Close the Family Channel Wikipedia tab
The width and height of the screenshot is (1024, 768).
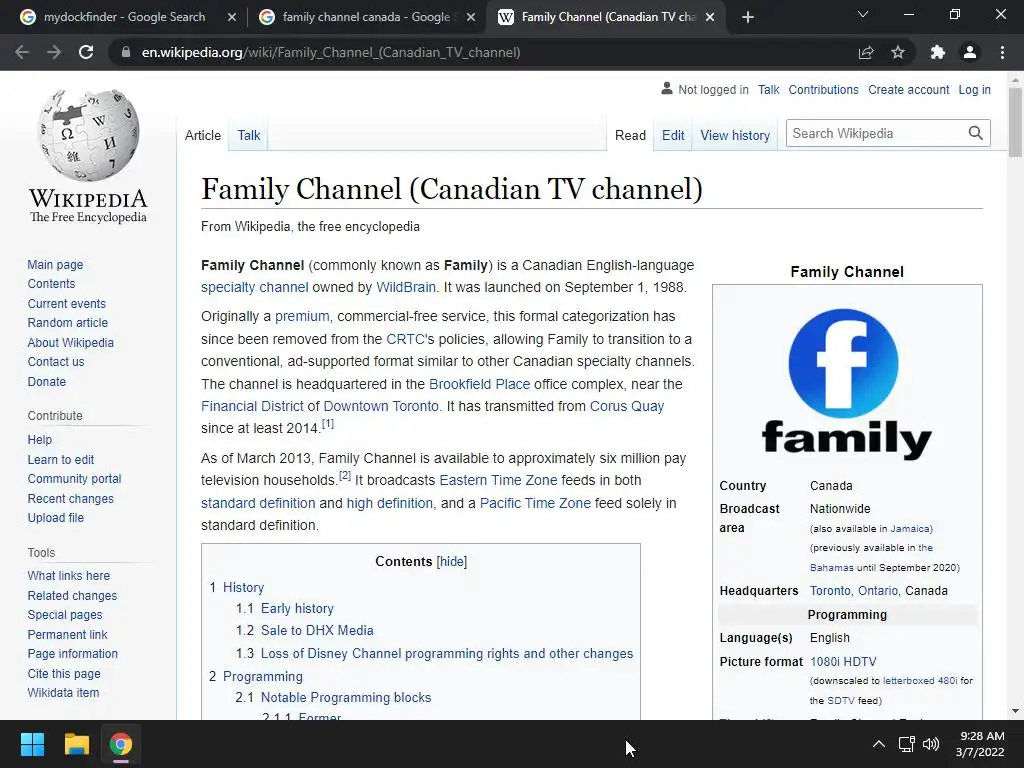point(711,17)
